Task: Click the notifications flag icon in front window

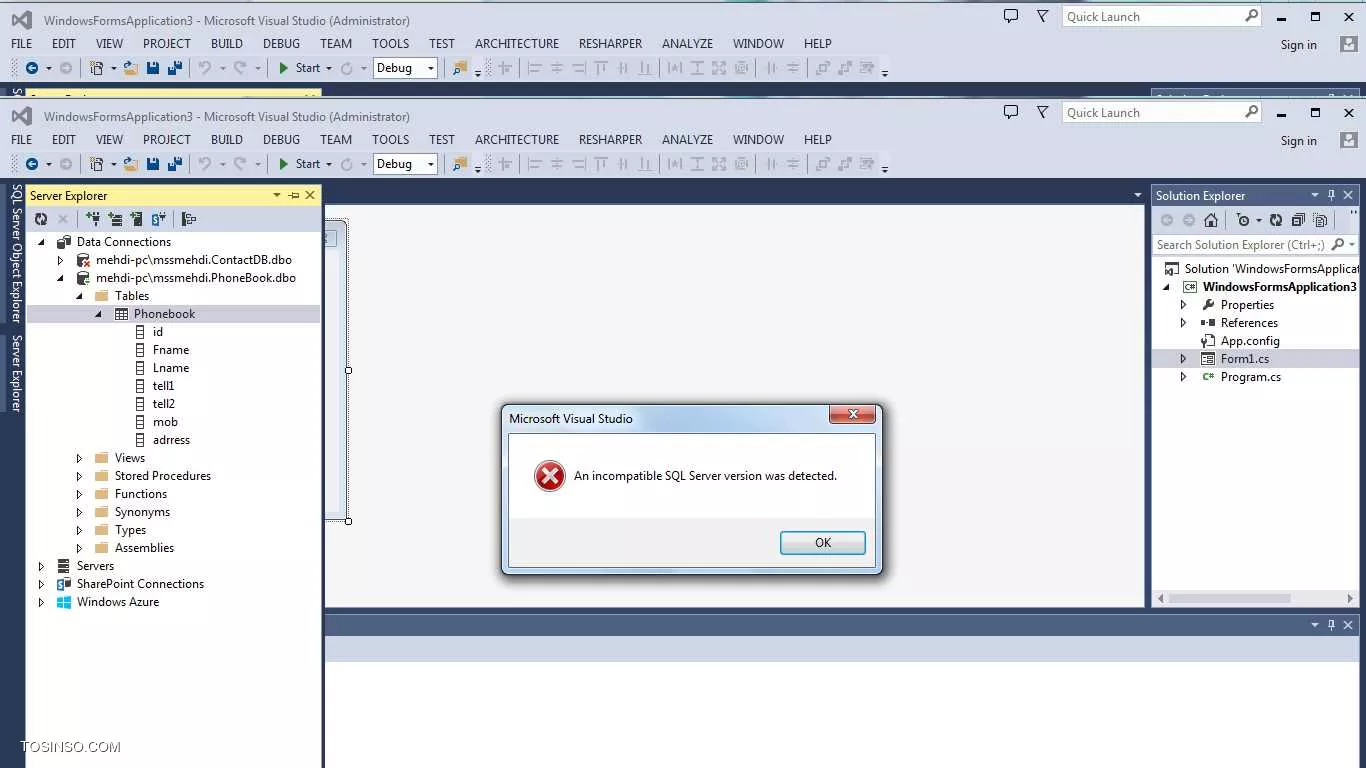Action: 1043,112
